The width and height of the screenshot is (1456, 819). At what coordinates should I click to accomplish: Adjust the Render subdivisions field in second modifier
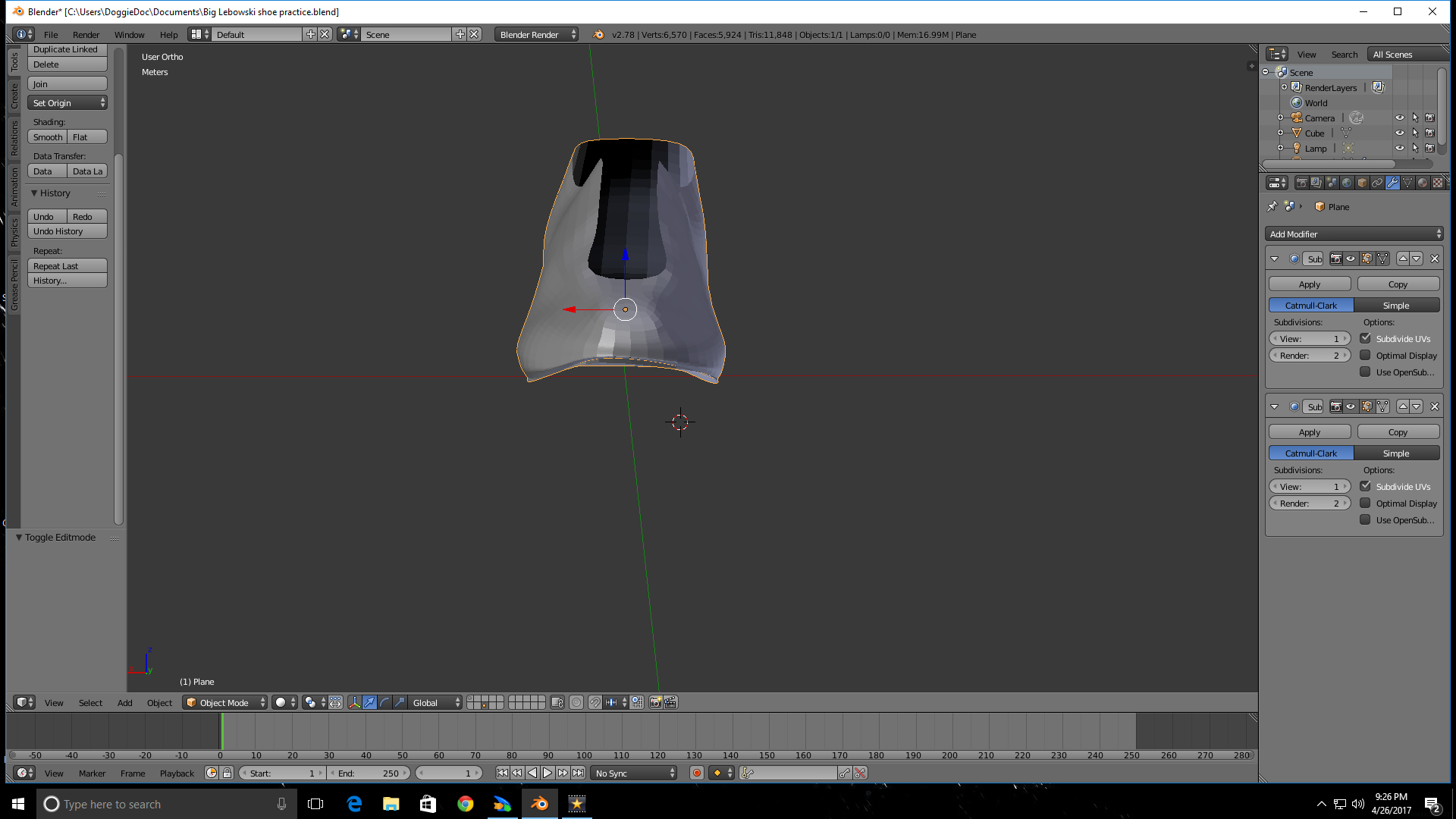click(1310, 504)
